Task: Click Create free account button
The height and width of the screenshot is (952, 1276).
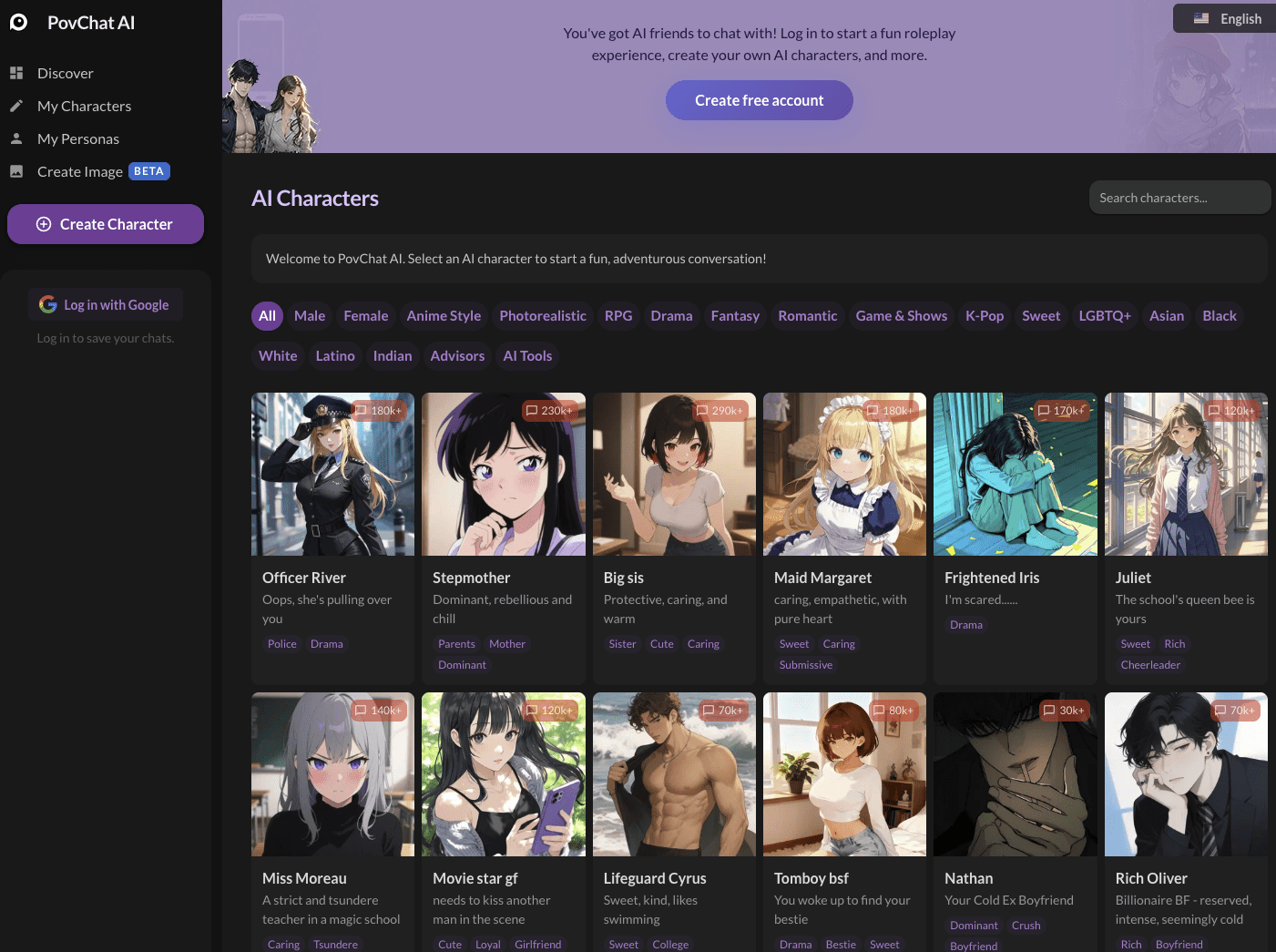Action: coord(760,100)
